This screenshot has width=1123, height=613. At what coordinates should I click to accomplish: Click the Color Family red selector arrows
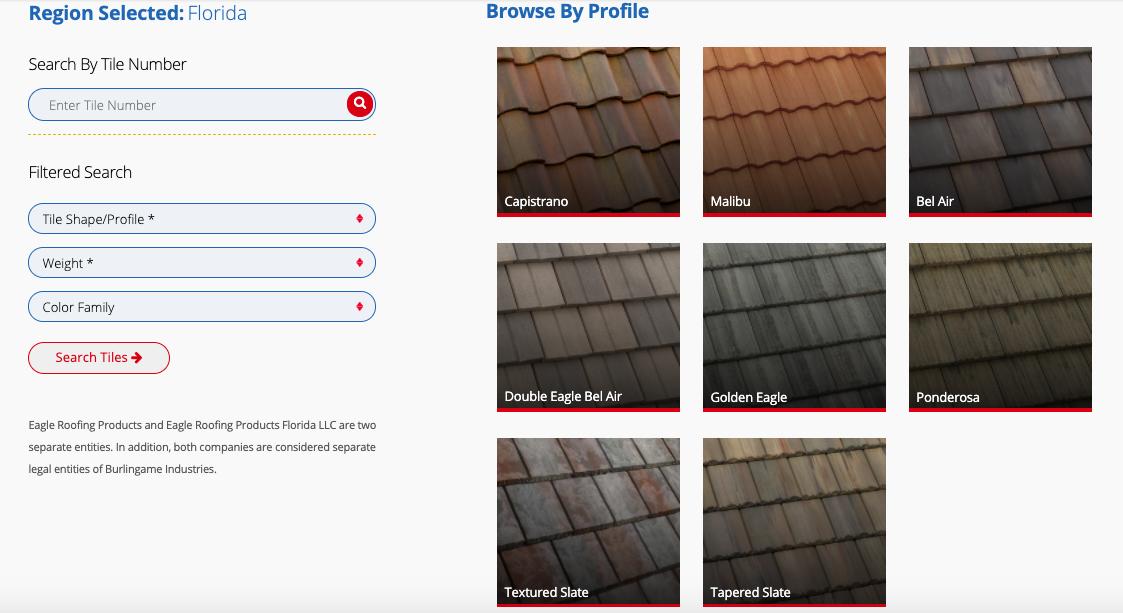(x=359, y=307)
